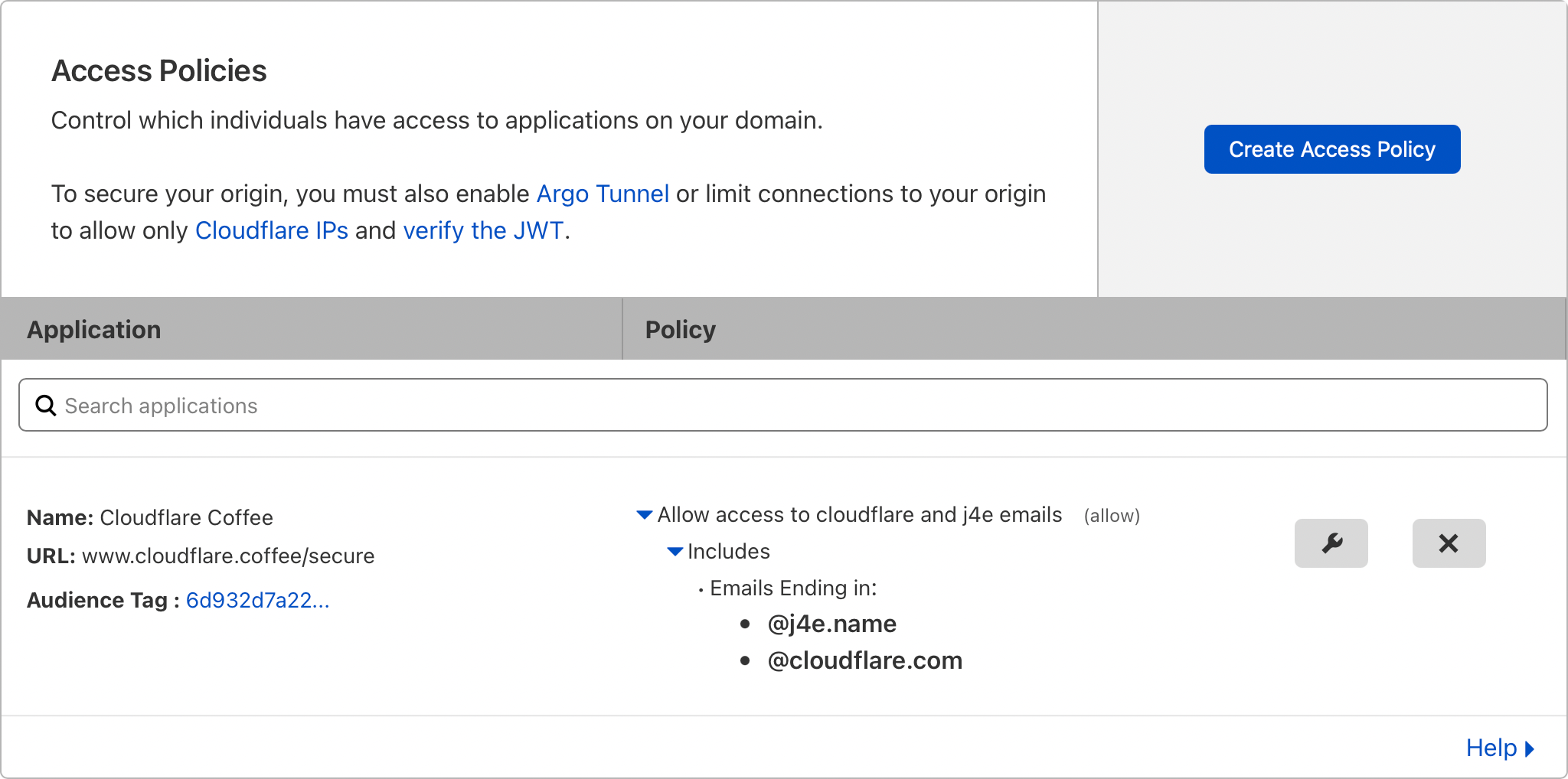Select the Application column header
1568x779 pixels.
(93, 328)
